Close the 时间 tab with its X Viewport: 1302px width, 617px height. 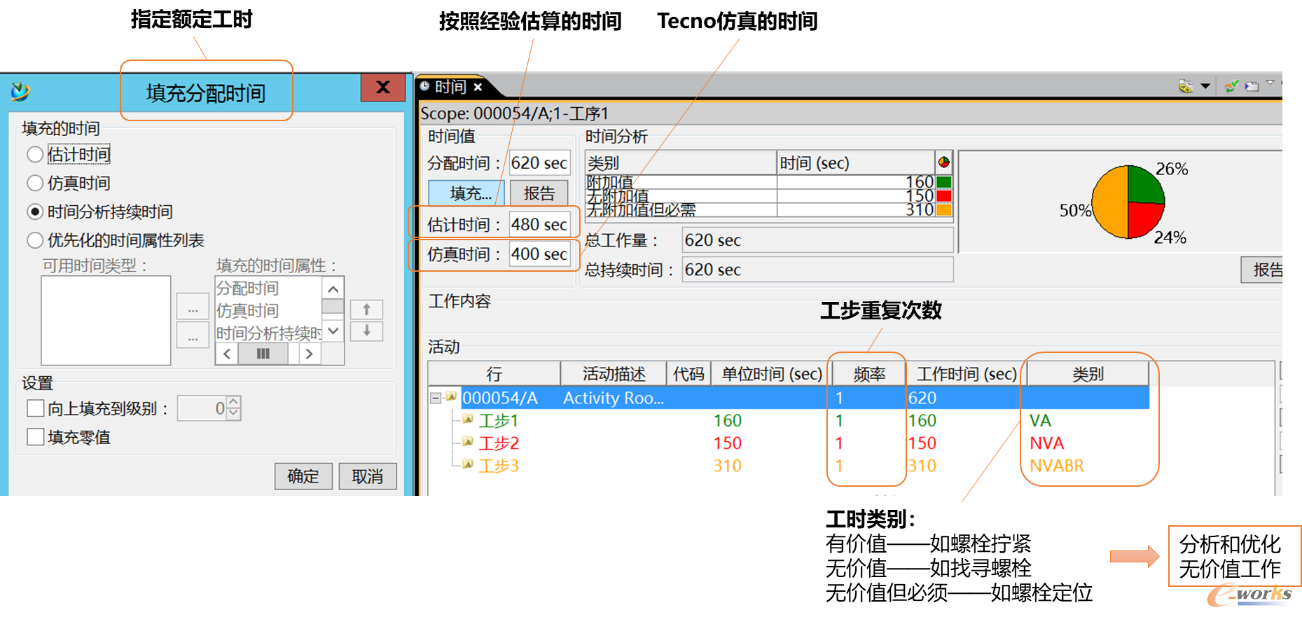pos(478,88)
